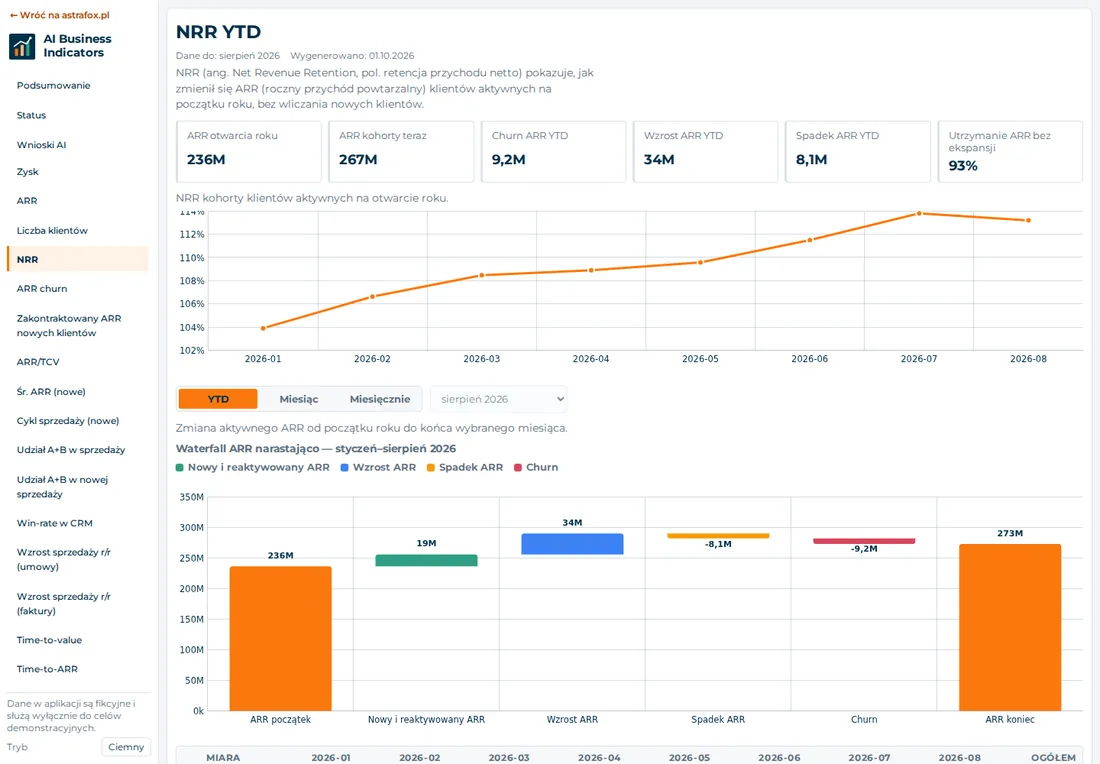Toggle the Spadek ARR legend swatch
The height and width of the screenshot is (764, 1100).
point(431,467)
